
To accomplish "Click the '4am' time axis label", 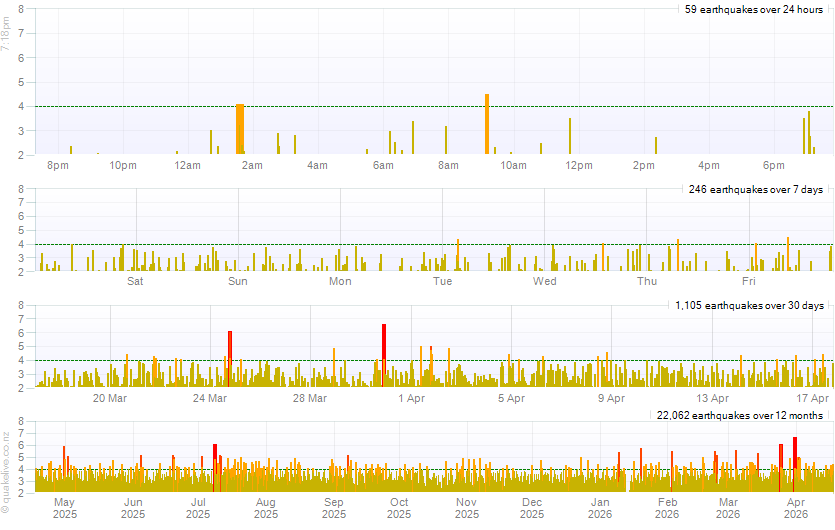I will tap(317, 165).
